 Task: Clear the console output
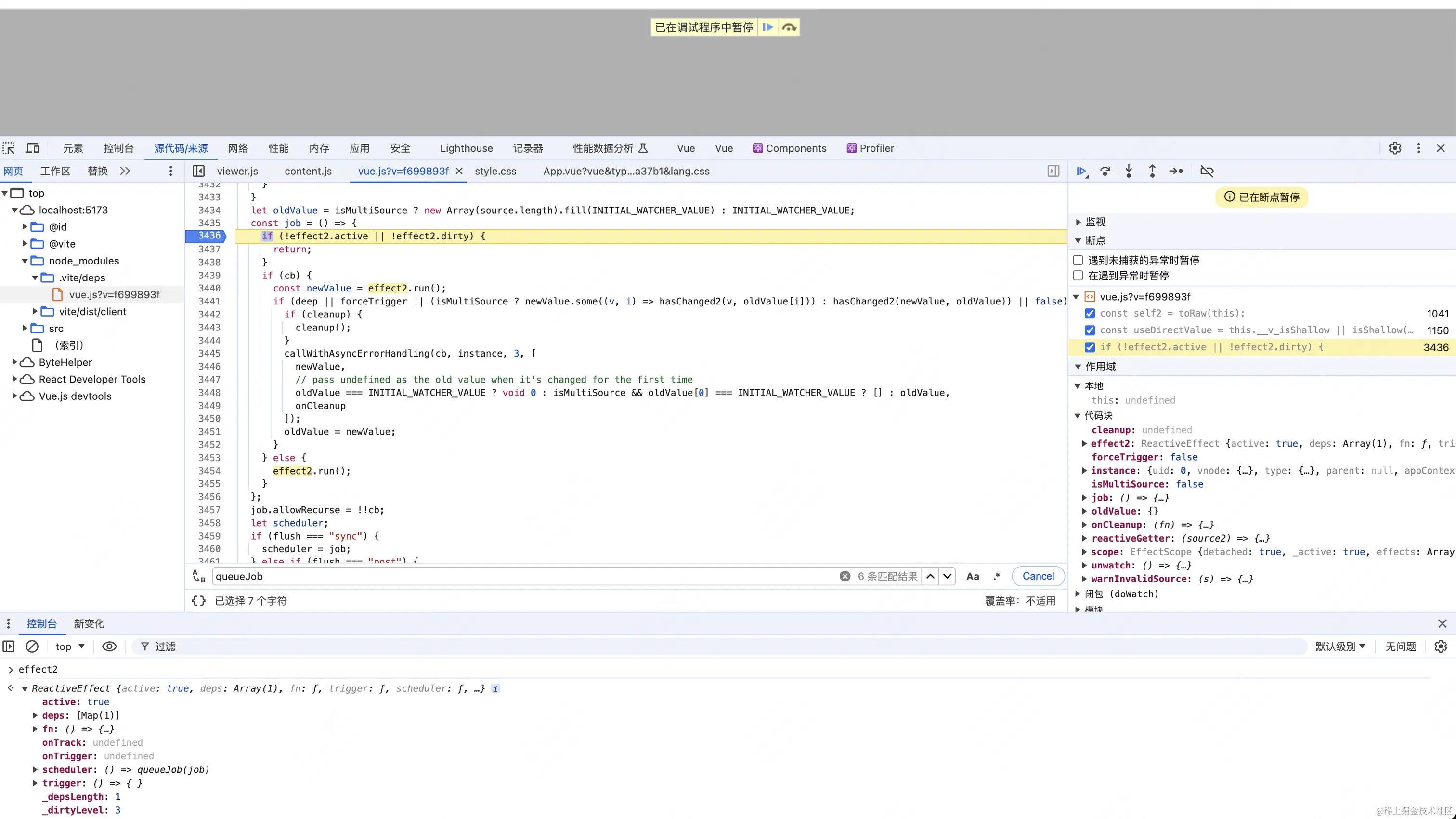[32, 647]
